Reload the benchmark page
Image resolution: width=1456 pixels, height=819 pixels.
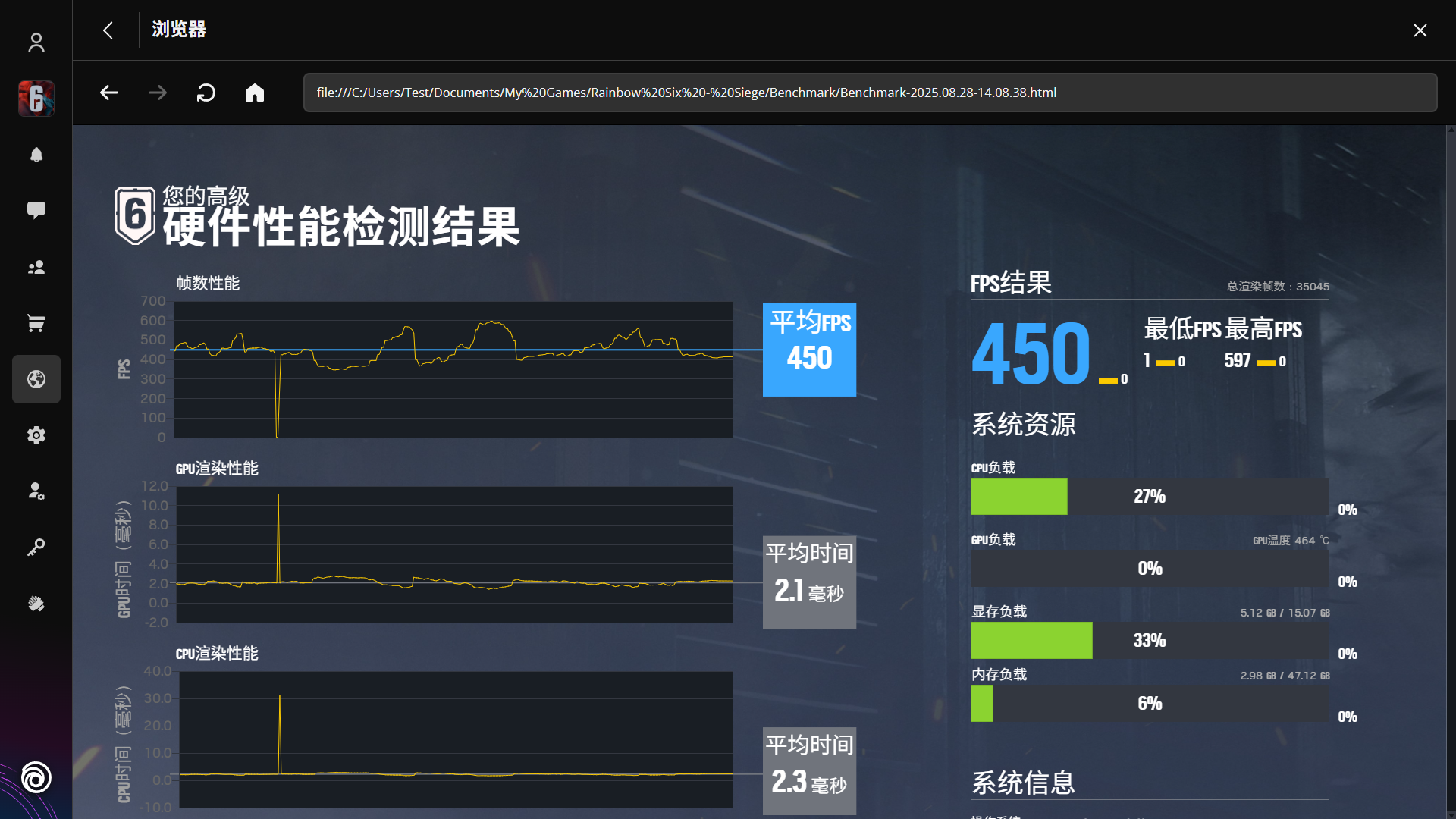pyautogui.click(x=206, y=93)
